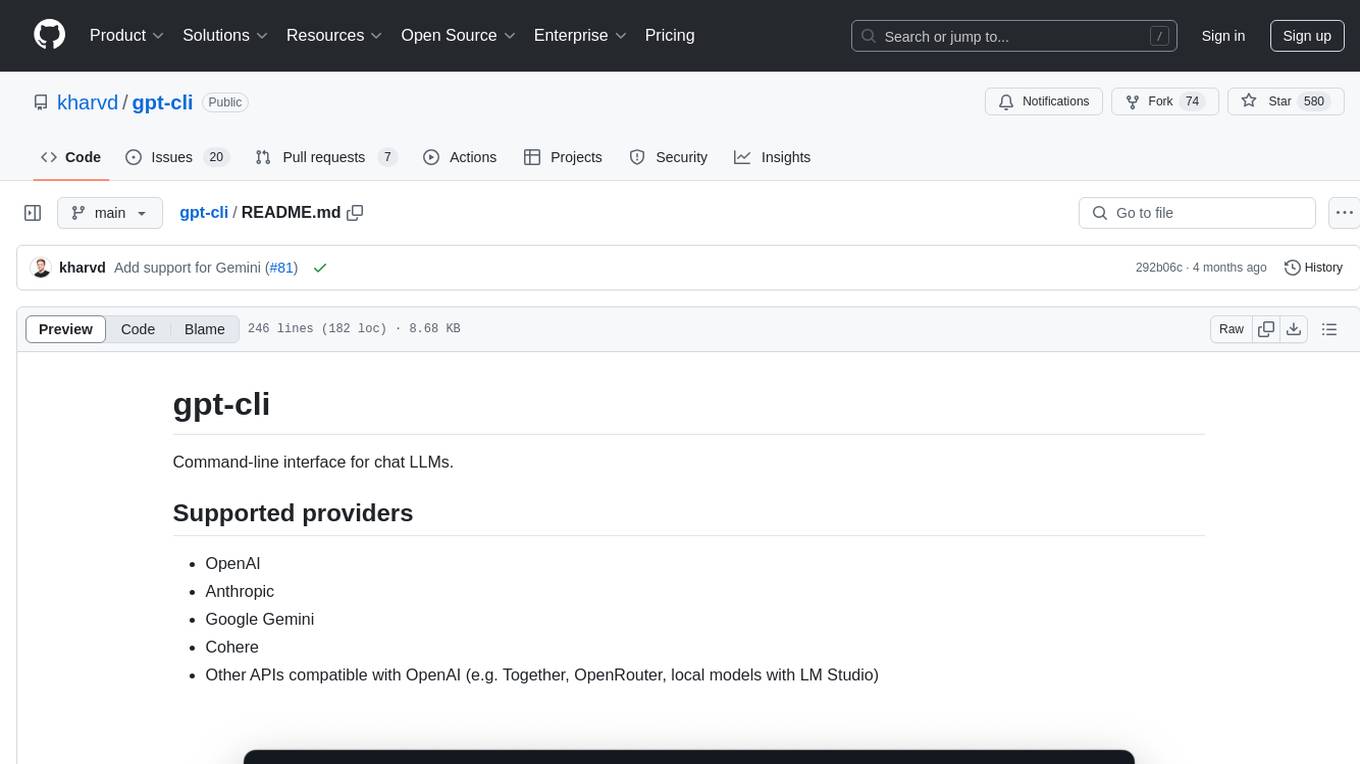The width and height of the screenshot is (1360, 764).
Task: Click the Sign in link
Action: coord(1223,36)
